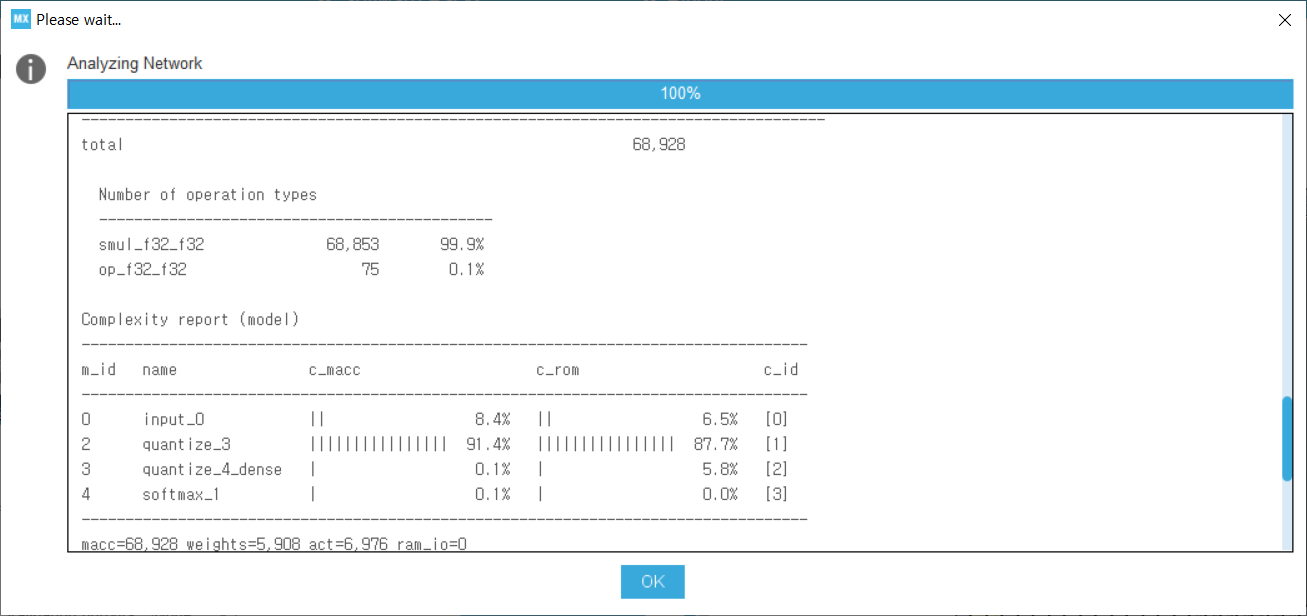Click the Complexity report (model) heading
The height and width of the screenshot is (616, 1307).
[190, 320]
